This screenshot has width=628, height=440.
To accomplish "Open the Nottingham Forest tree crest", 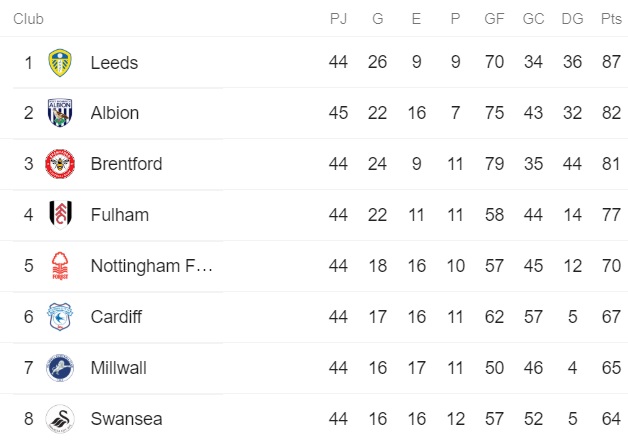I will click(60, 266).
